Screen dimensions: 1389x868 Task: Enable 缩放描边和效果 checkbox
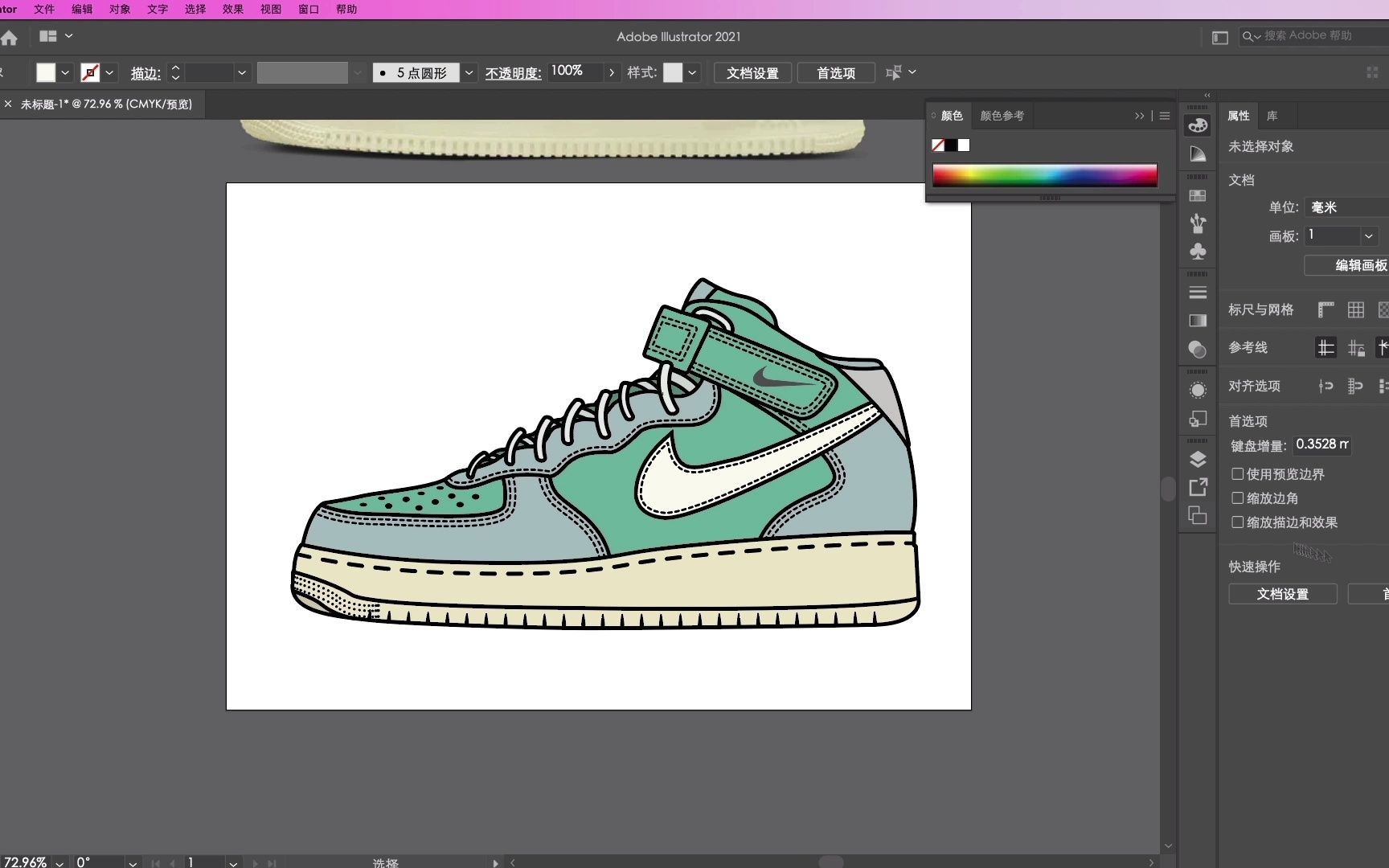(1238, 522)
